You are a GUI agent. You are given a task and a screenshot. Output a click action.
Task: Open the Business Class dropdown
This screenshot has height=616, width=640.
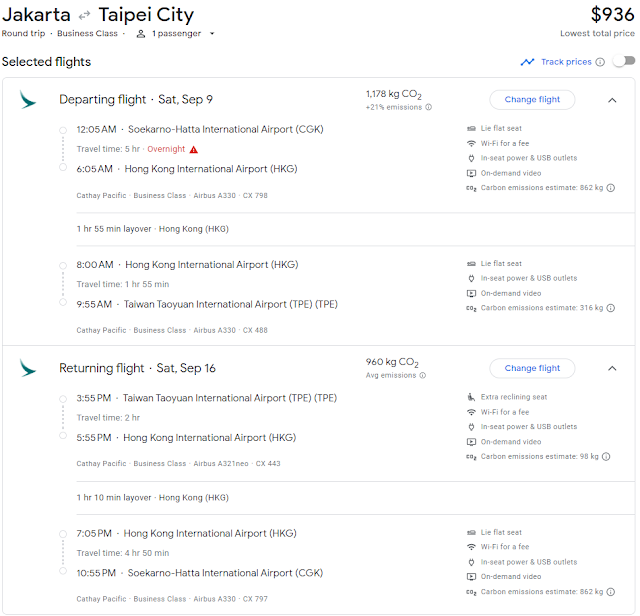click(93, 34)
